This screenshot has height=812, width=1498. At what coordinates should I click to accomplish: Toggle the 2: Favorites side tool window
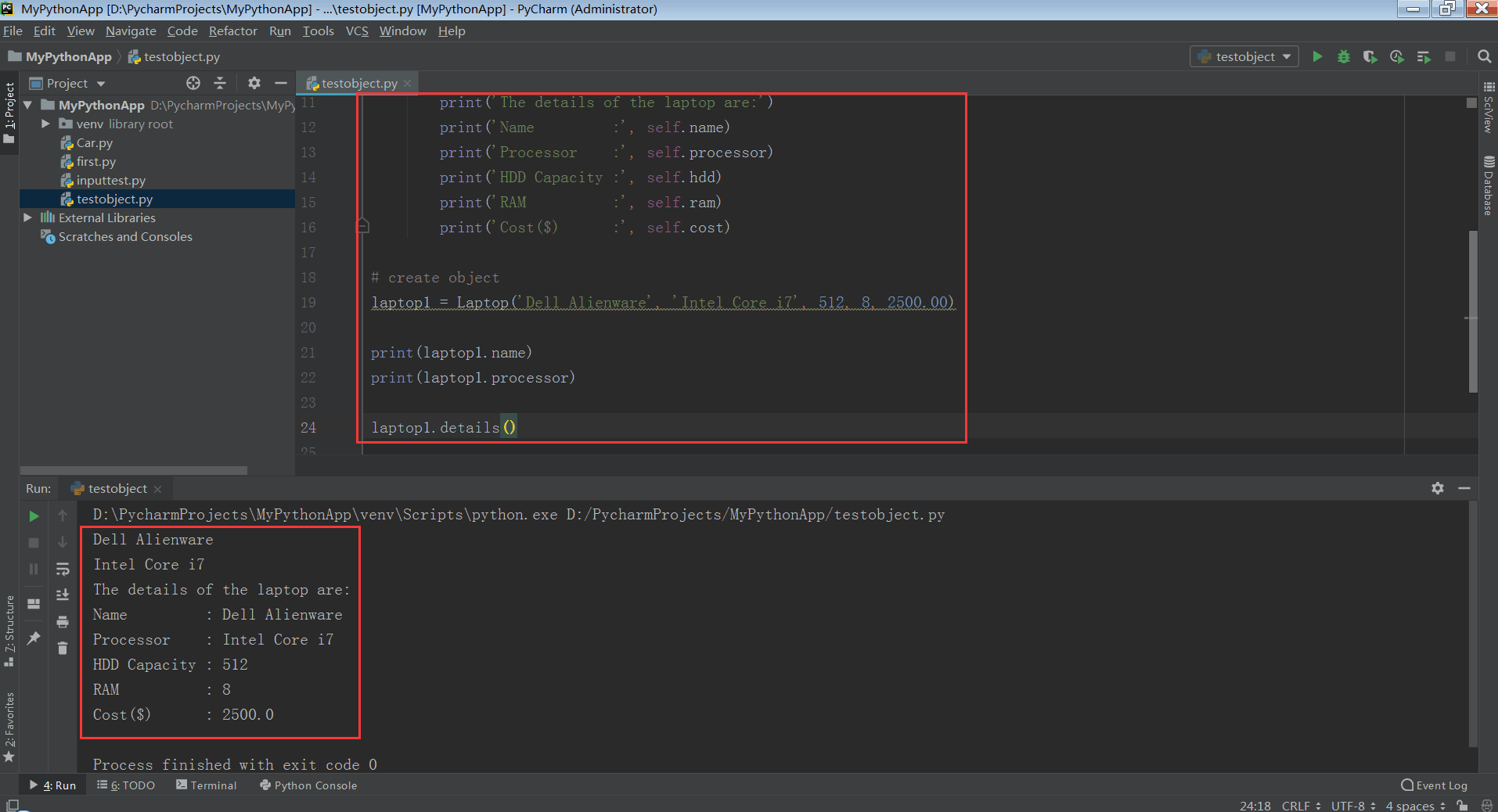[x=9, y=726]
